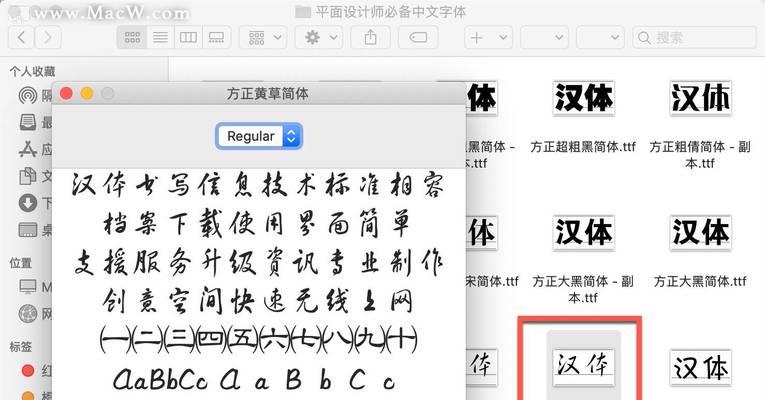Select Applications icon in the sidebar
The height and width of the screenshot is (400, 765).
coord(28,149)
